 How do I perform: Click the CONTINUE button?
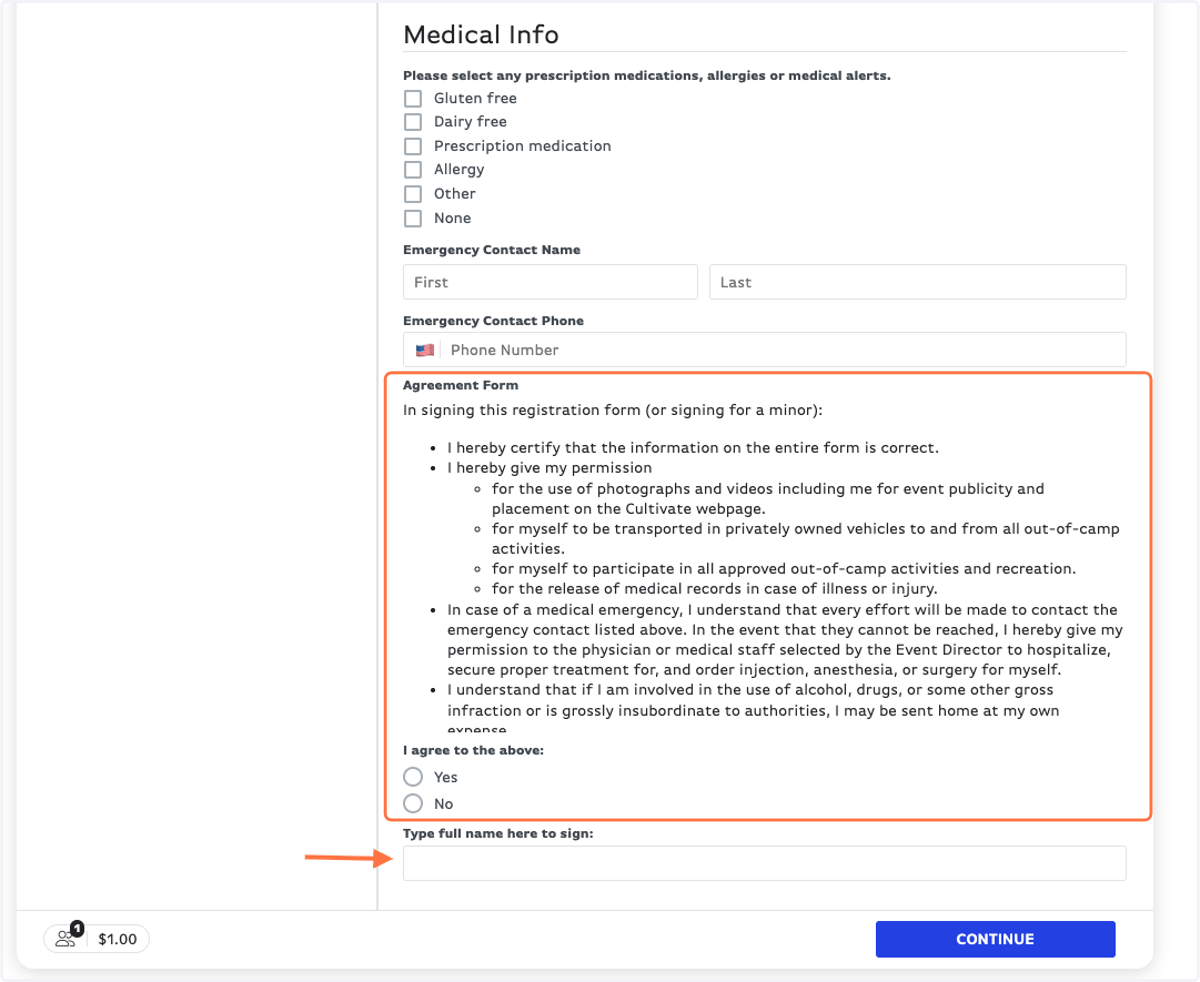(995, 939)
